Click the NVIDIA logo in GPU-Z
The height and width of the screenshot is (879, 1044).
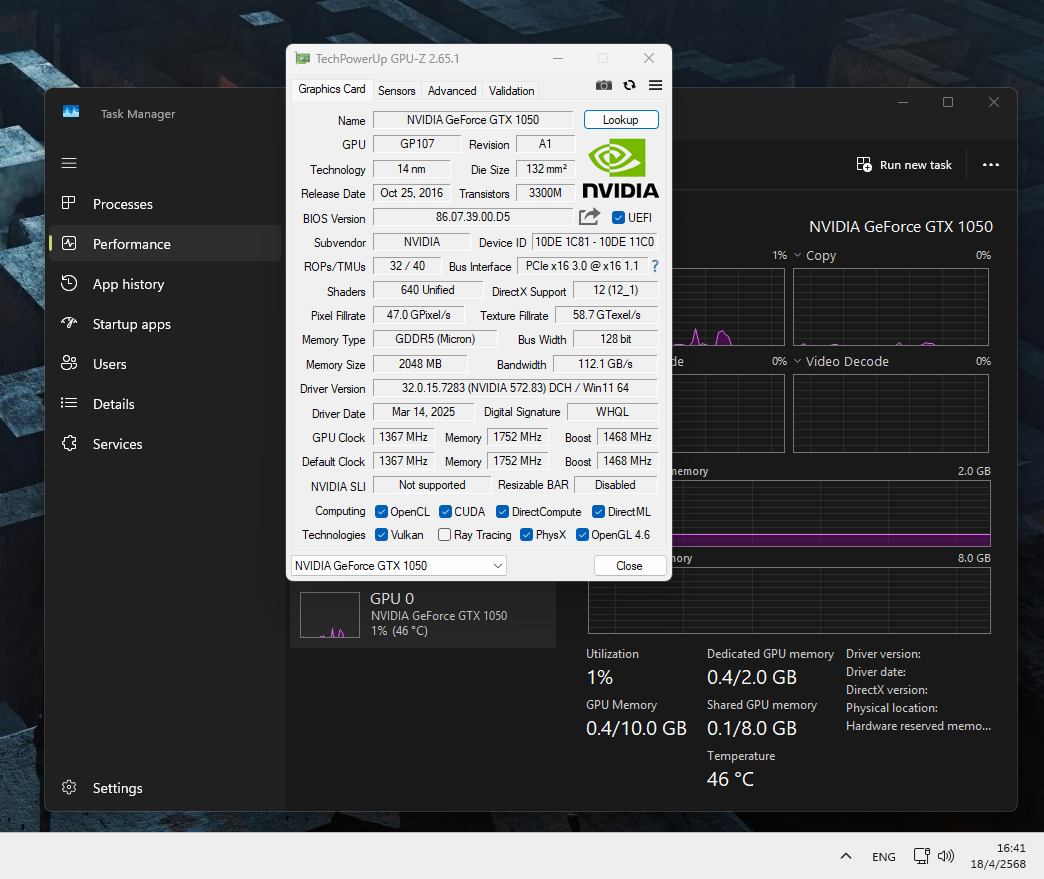tap(620, 168)
